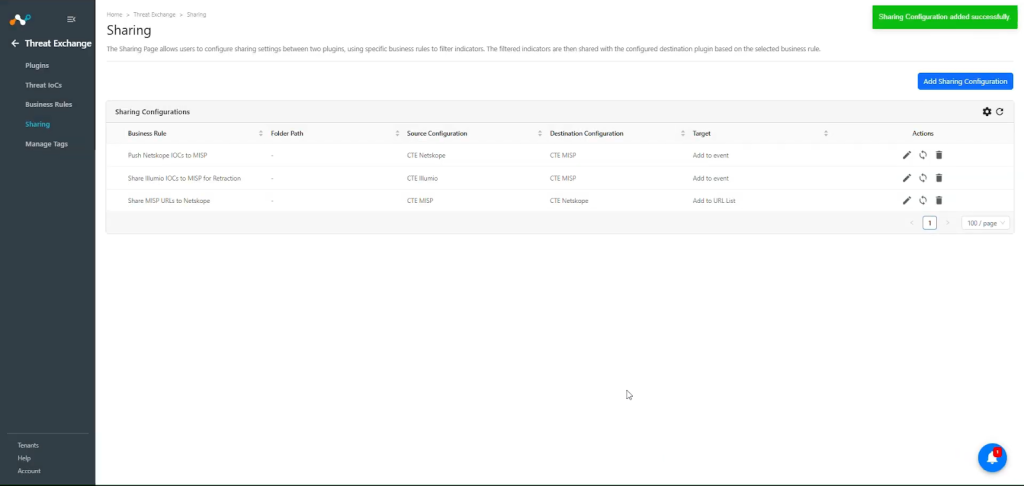Sort by Folder Path column
The image size is (1024, 486).
(397, 133)
